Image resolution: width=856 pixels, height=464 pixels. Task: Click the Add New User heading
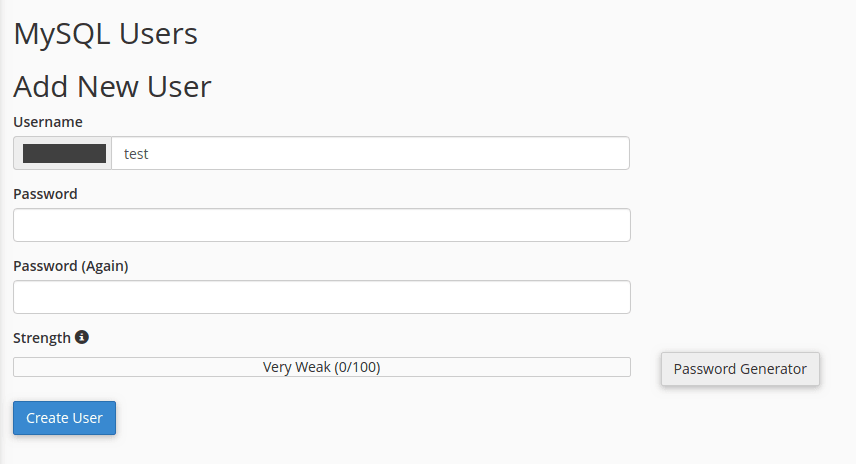coord(112,87)
